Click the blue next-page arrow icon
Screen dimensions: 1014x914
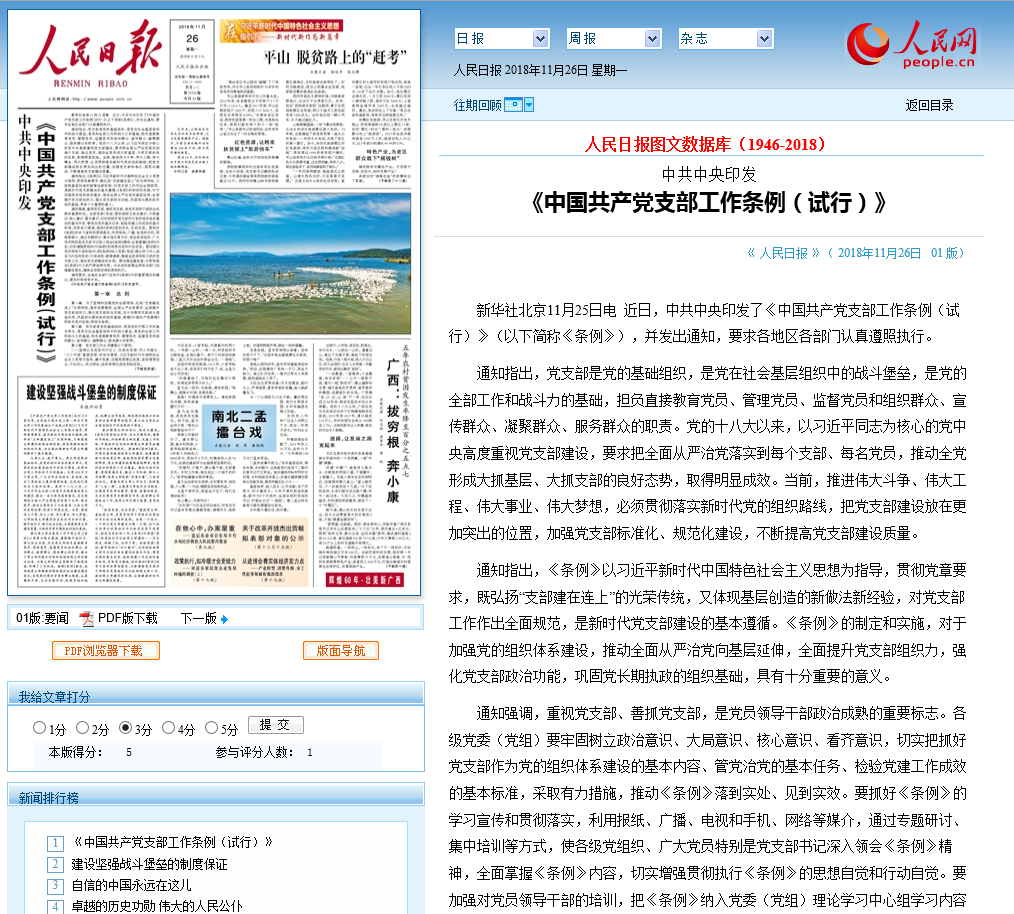click(224, 619)
